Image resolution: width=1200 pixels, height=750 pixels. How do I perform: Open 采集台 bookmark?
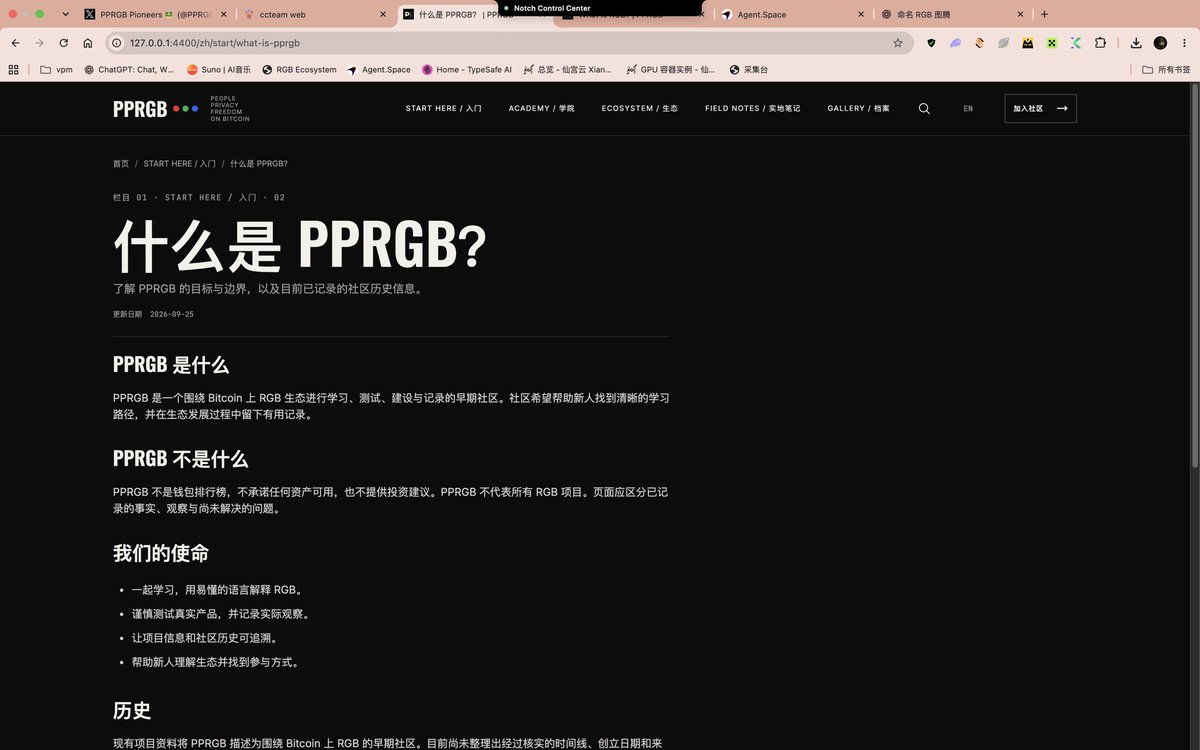point(747,70)
